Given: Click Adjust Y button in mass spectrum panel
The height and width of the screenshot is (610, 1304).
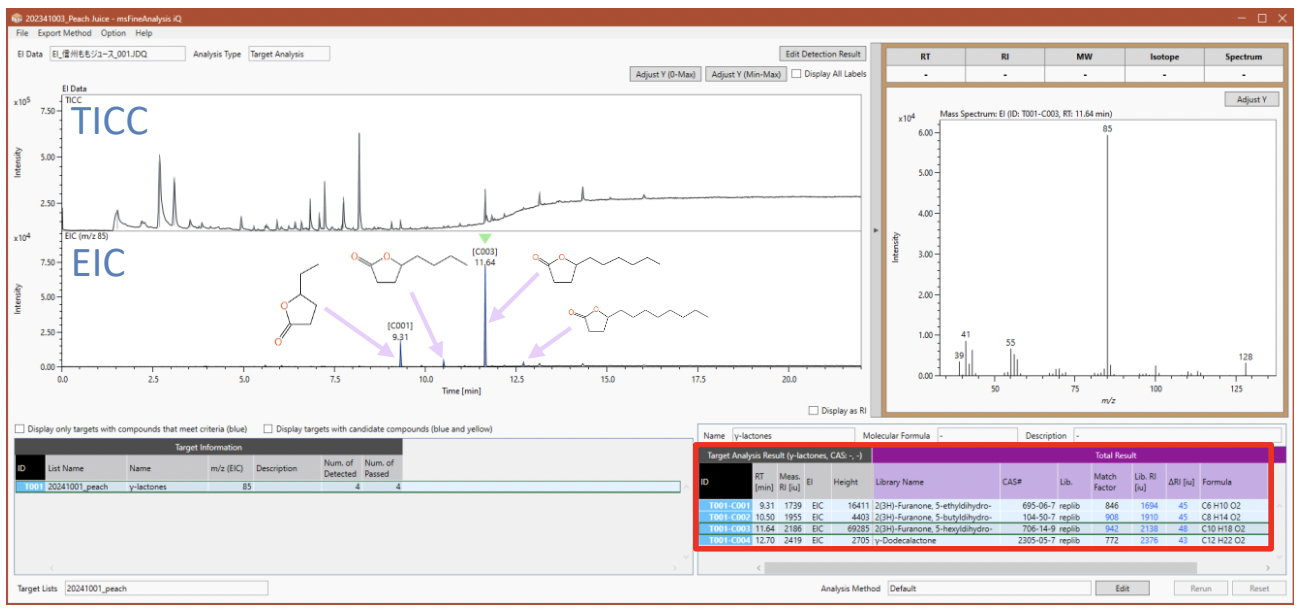Looking at the screenshot, I should (1251, 100).
